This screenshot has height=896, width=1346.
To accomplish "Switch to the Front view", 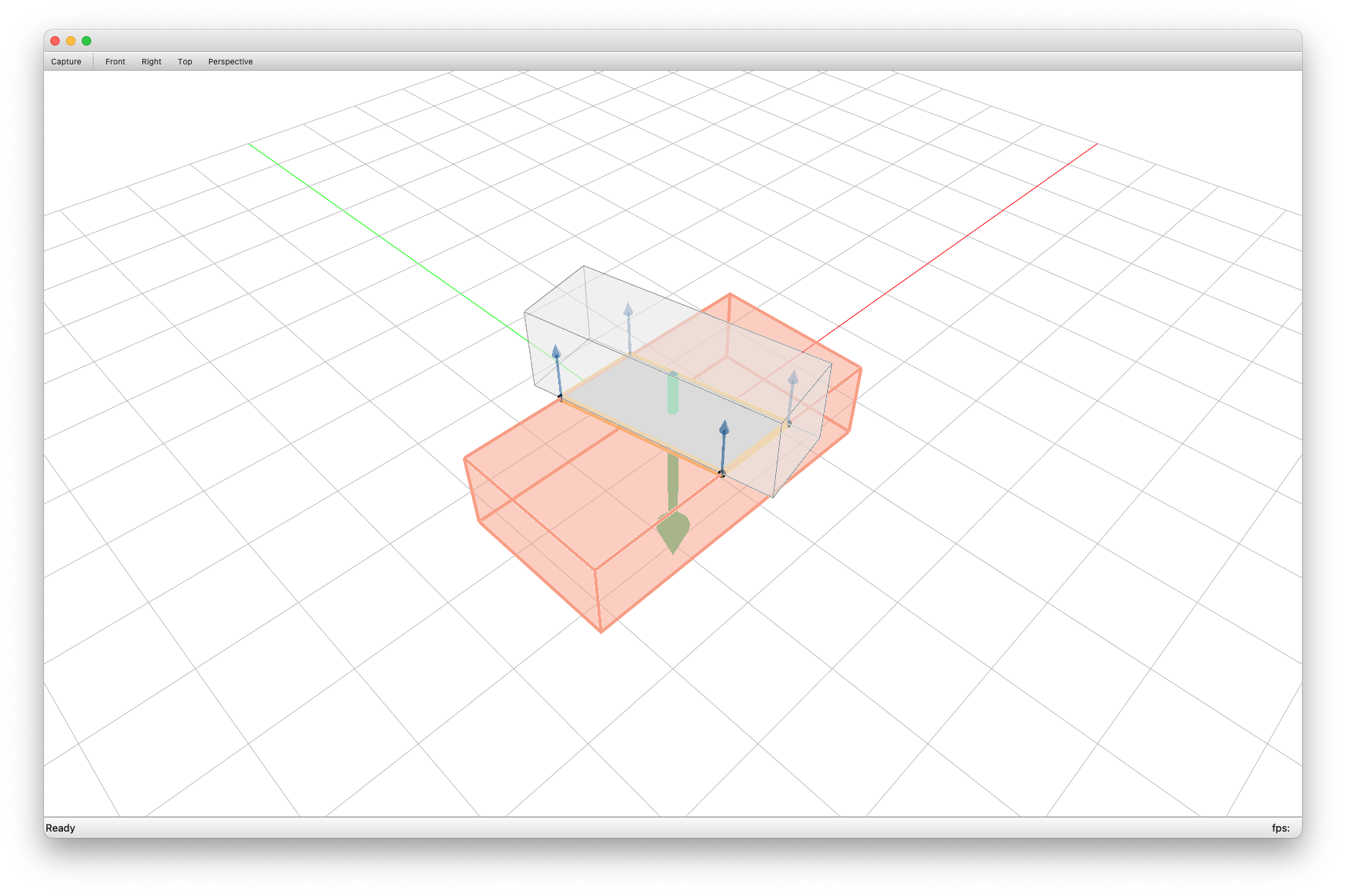I will (x=115, y=61).
